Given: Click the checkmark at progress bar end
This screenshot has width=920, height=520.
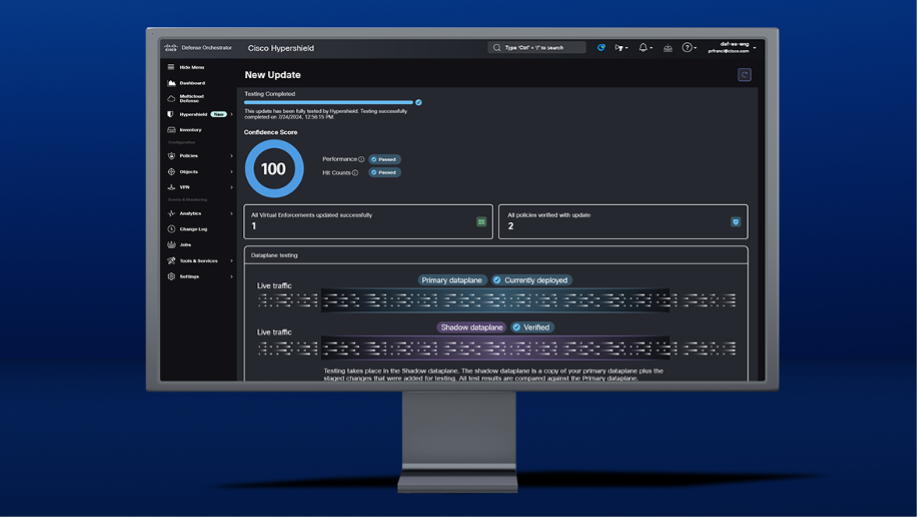Looking at the screenshot, I should tap(418, 103).
